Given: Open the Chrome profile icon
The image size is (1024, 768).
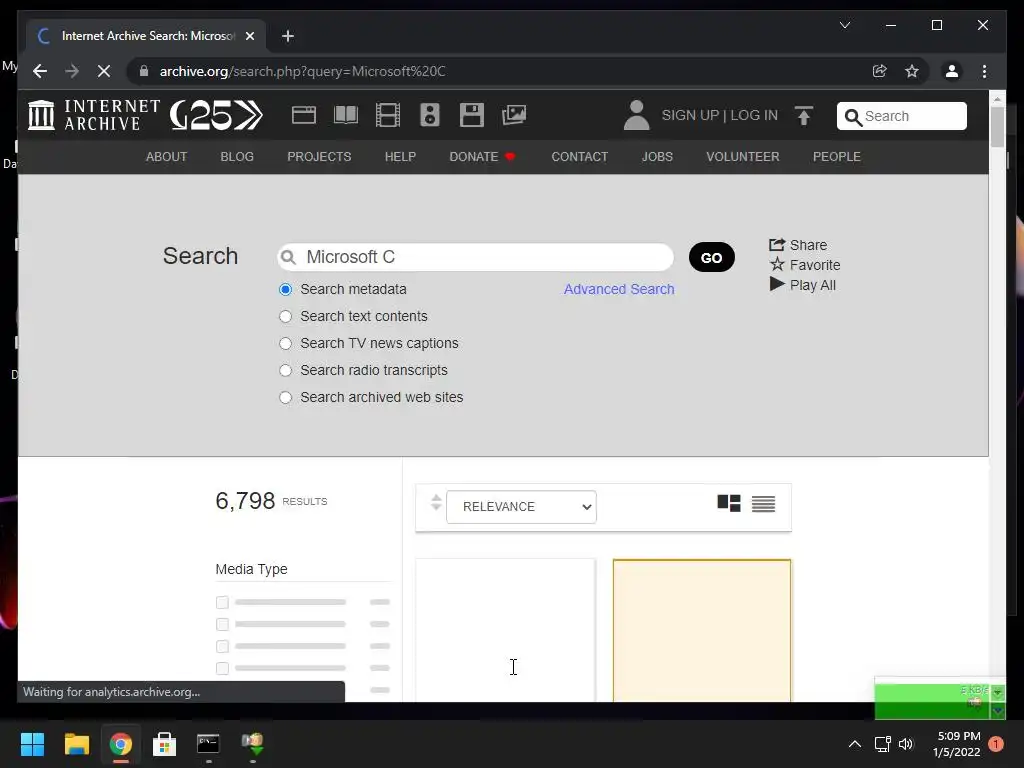Looking at the screenshot, I should [952, 71].
